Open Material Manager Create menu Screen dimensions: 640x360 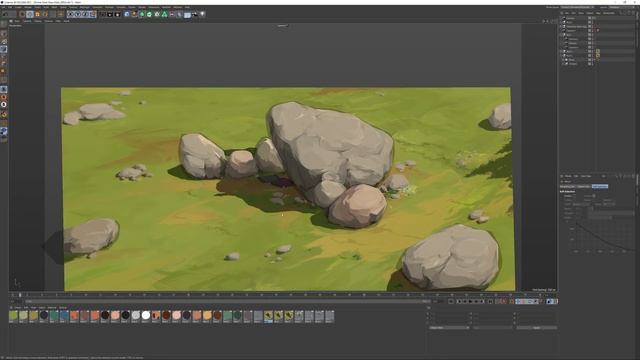click(18, 307)
